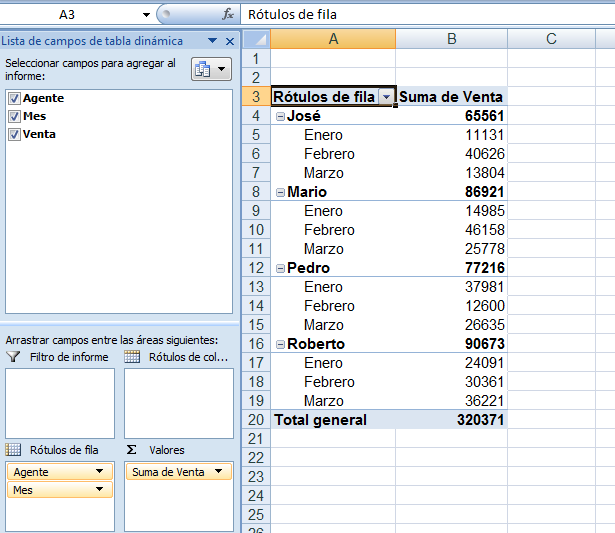
Task: Click the cell with value 46158
Action: click(451, 230)
